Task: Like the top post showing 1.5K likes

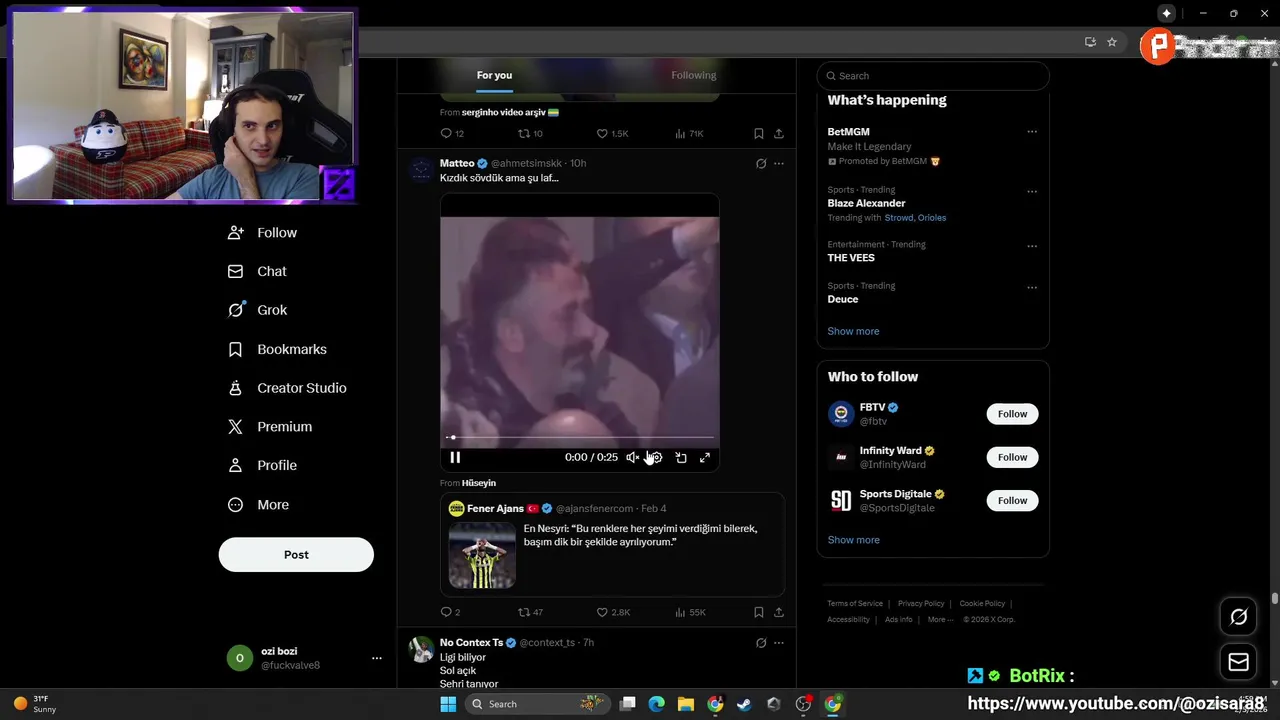Action: 612,133
